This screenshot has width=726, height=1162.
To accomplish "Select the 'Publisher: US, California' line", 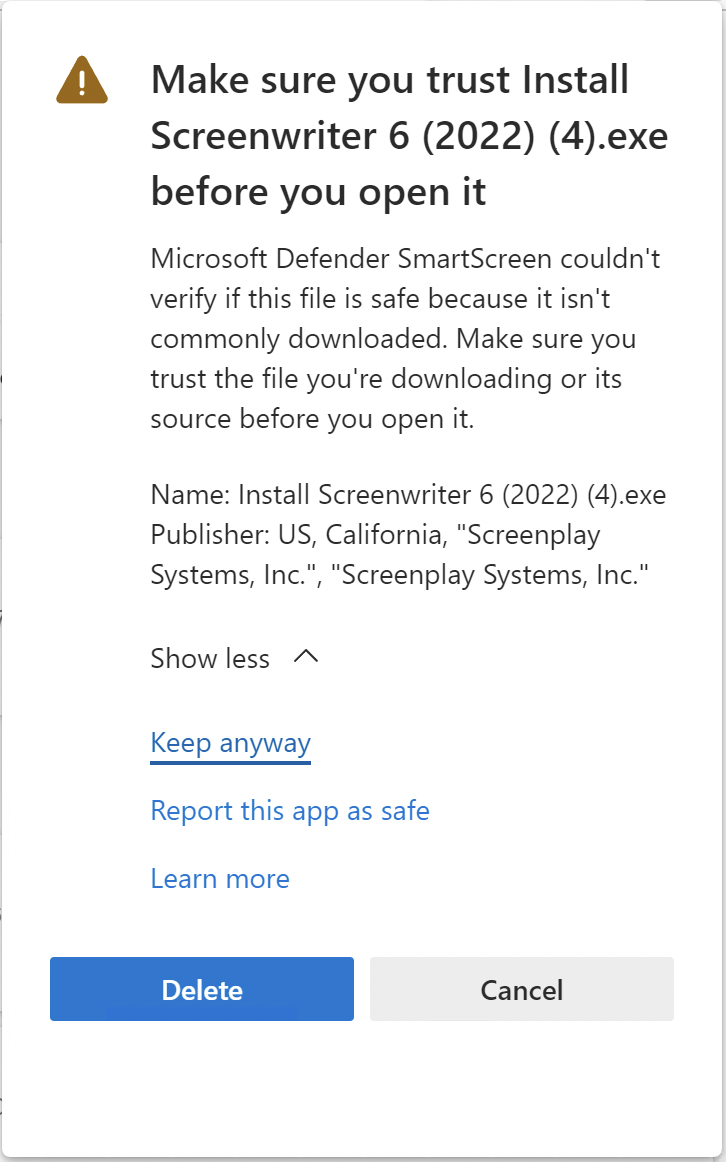I will click(x=375, y=534).
